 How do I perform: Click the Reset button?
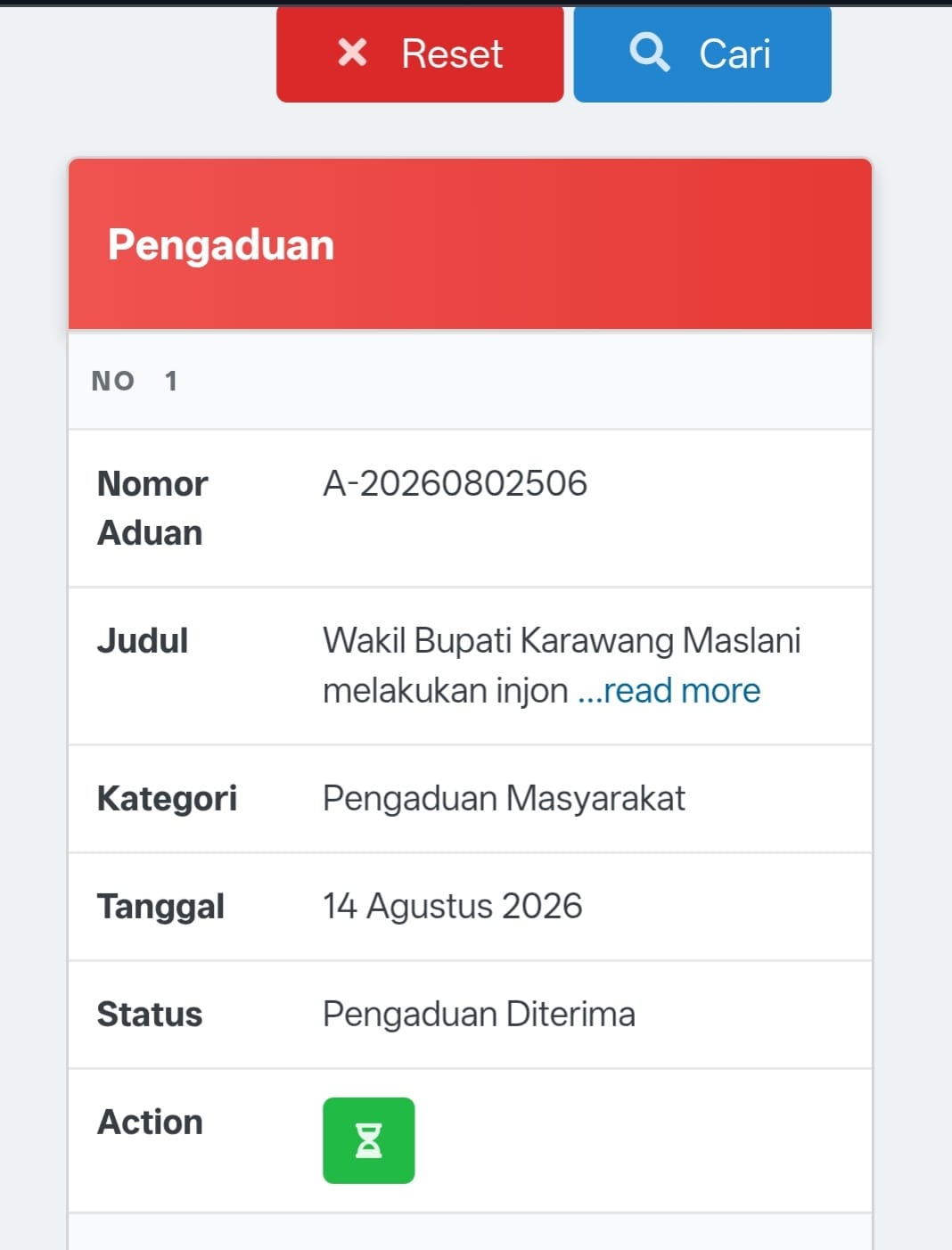point(420,53)
